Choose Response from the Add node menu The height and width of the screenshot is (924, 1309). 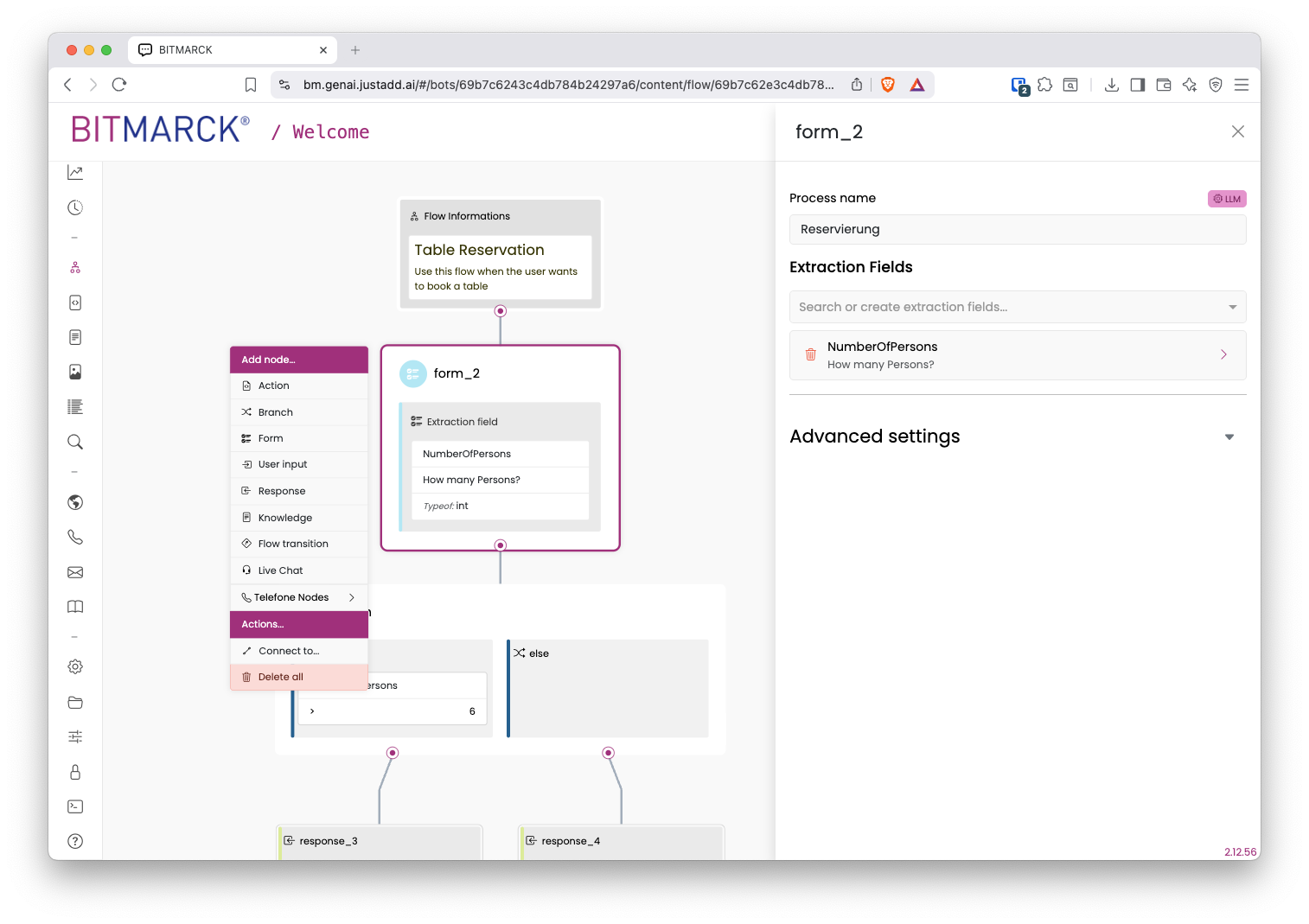[x=299, y=491]
